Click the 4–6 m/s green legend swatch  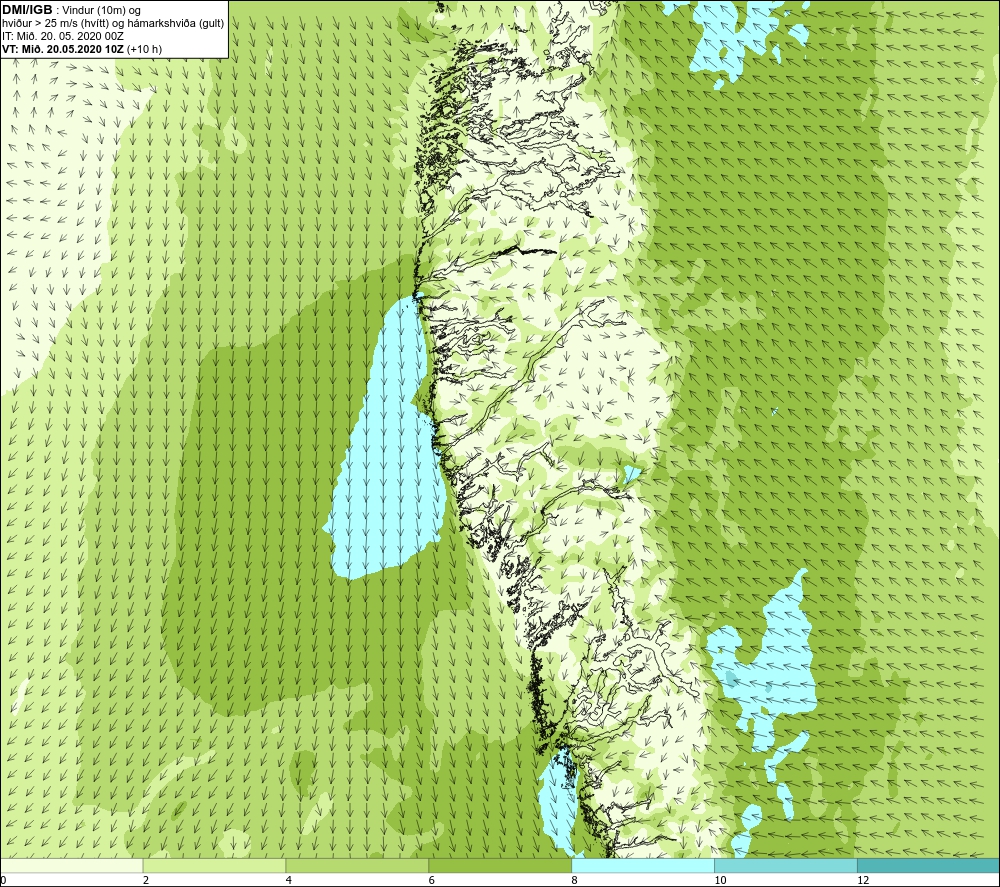(x=357, y=865)
